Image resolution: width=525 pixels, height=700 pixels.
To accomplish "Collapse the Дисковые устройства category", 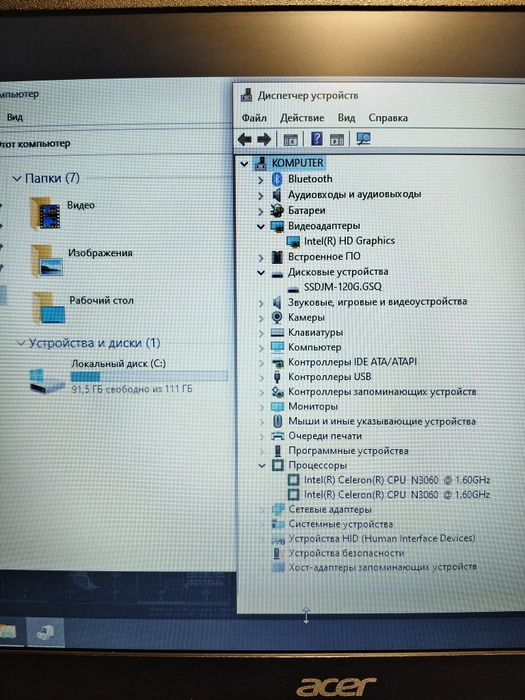I will [x=261, y=273].
